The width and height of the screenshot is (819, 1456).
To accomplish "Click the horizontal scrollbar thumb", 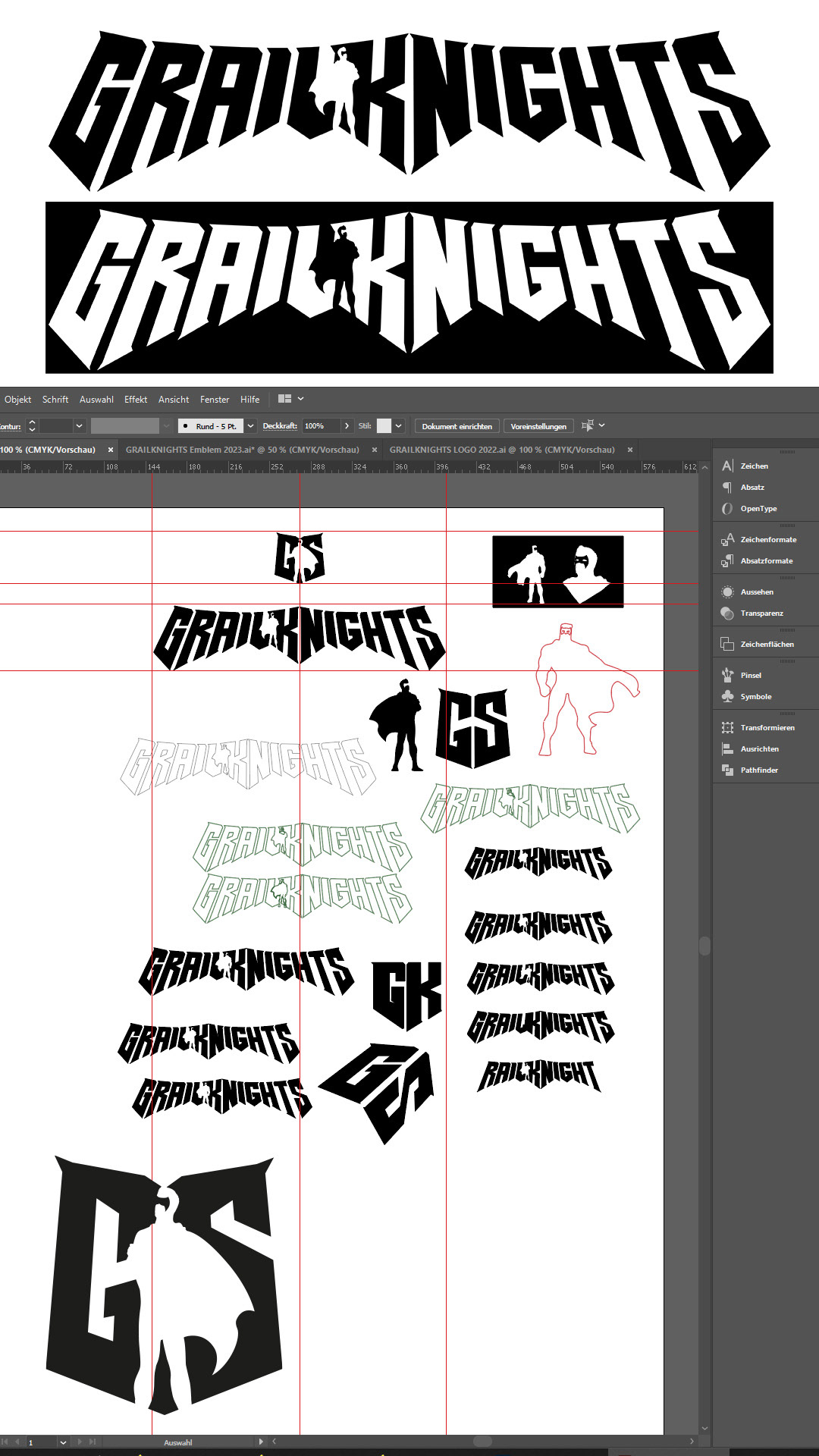I will pyautogui.click(x=483, y=1442).
